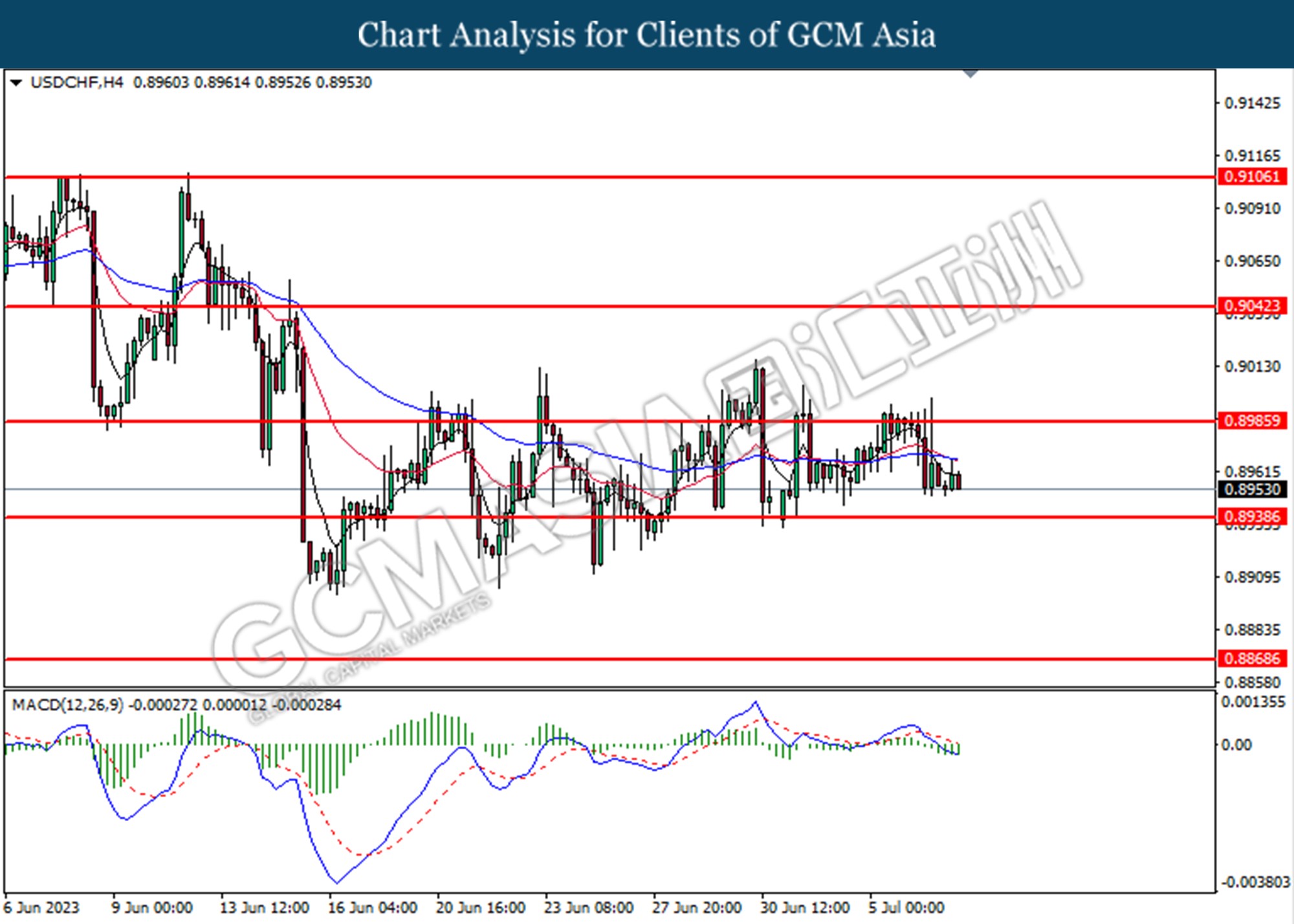Select the USDCHF,H4 symbol label
The width and height of the screenshot is (1294, 924).
(77, 83)
